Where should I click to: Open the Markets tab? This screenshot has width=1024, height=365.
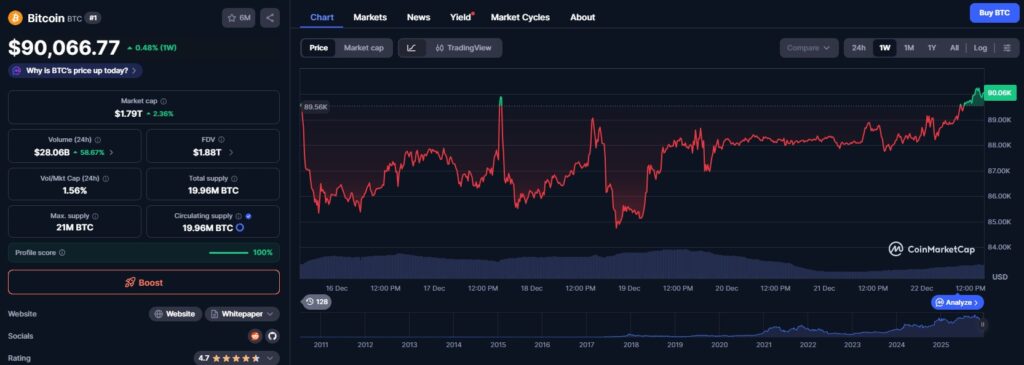click(370, 18)
